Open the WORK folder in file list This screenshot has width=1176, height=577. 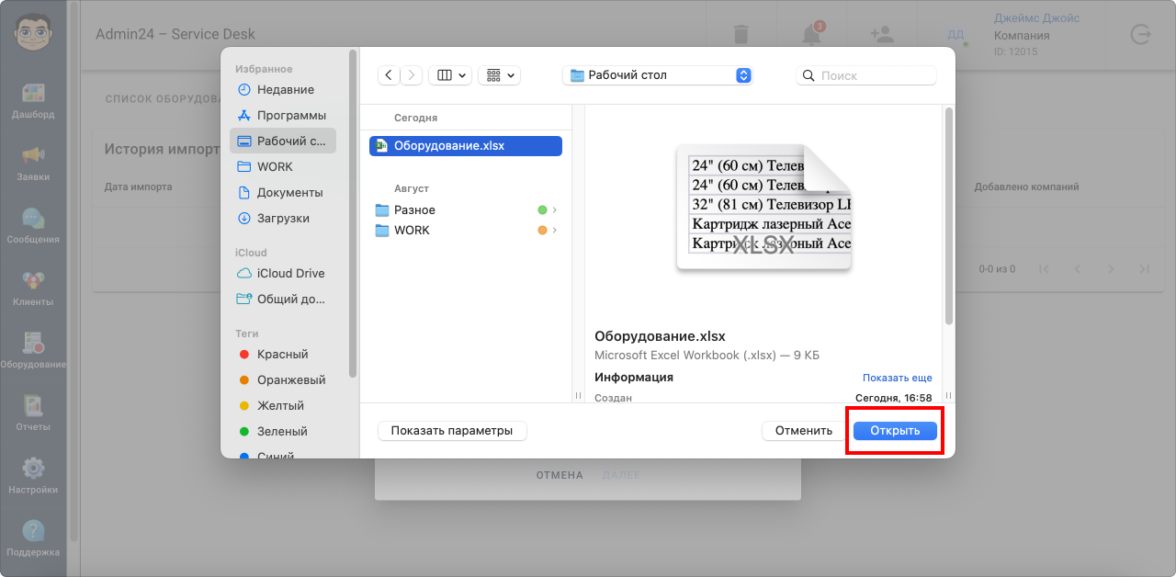pyautogui.click(x=466, y=230)
